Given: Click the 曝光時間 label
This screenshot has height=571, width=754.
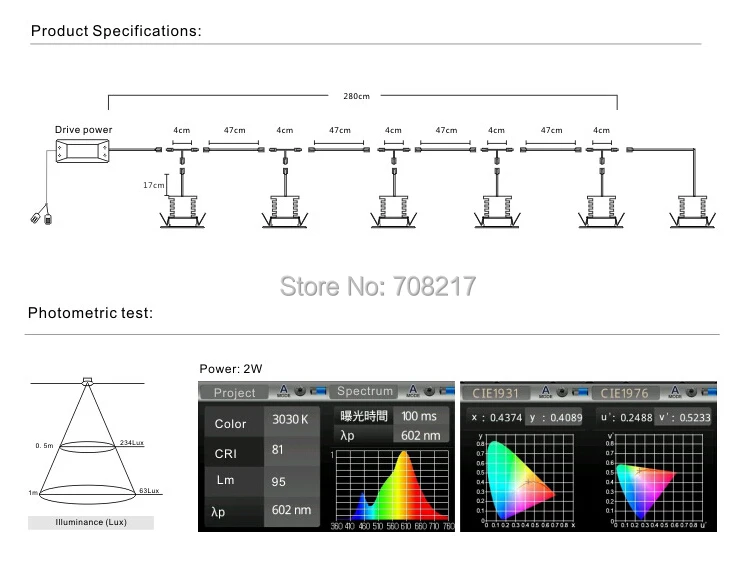Looking at the screenshot, I should point(364,416).
